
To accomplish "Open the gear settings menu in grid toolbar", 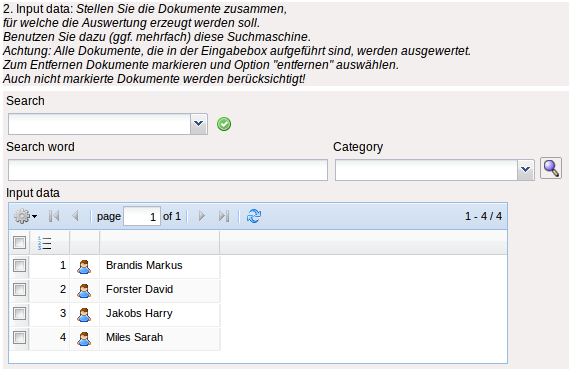I will coord(25,216).
